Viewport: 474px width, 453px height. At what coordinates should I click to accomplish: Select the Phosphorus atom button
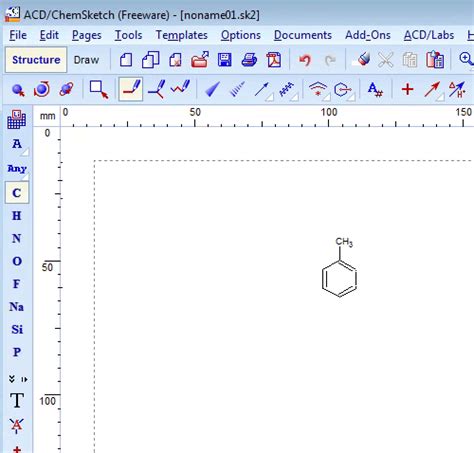(x=17, y=352)
